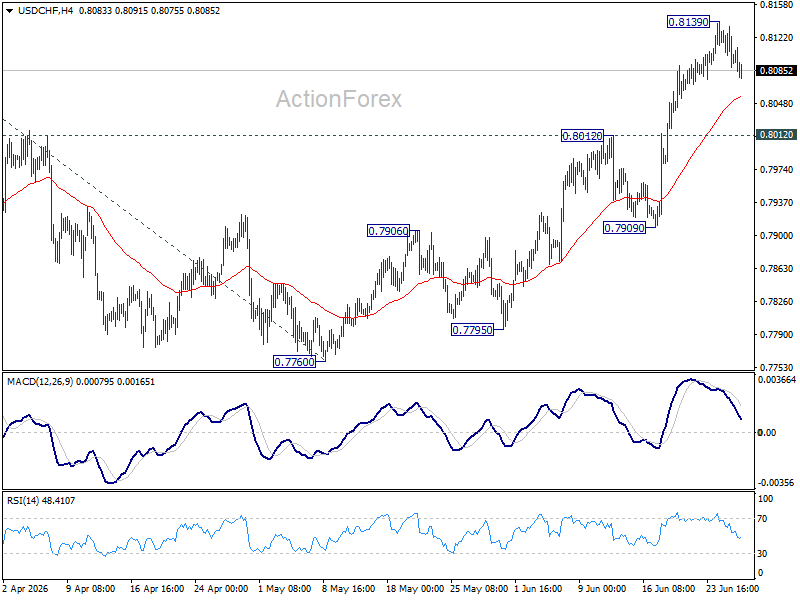Click the 18 May 00:00 time label
Image resolution: width=800 pixels, height=600 pixels.
[415, 588]
